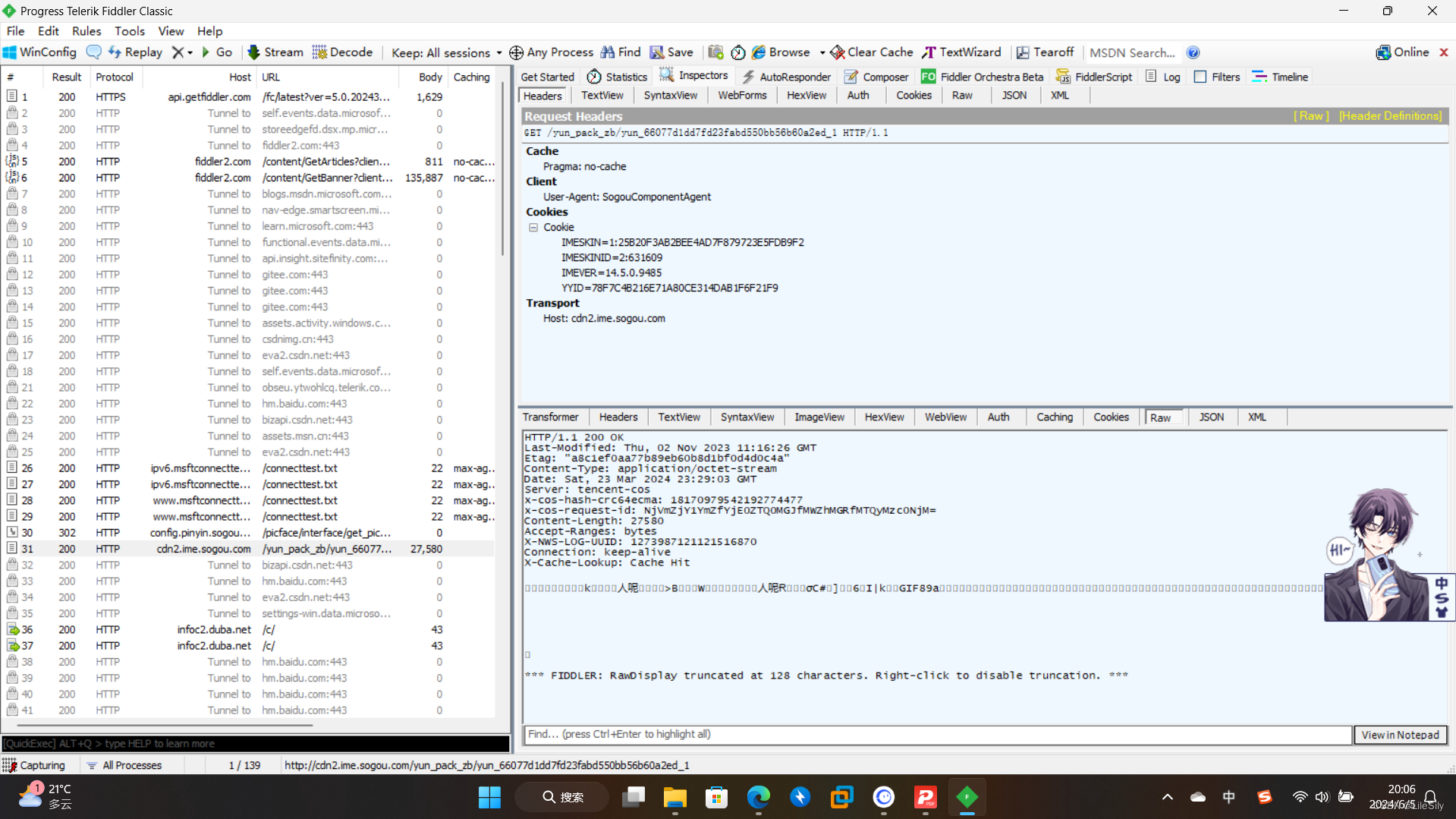1456x819 pixels.
Task: Switch to the AutoResponder tab
Action: [786, 77]
